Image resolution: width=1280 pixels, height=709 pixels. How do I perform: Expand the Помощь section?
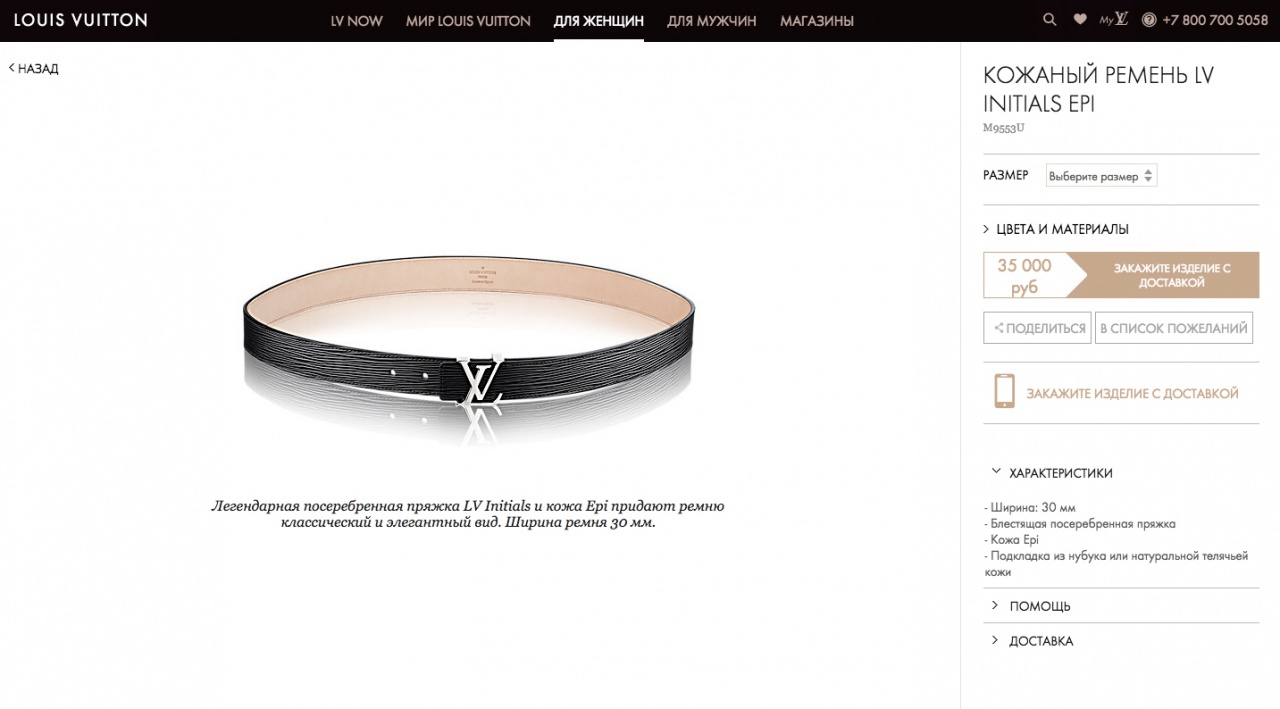1031,606
